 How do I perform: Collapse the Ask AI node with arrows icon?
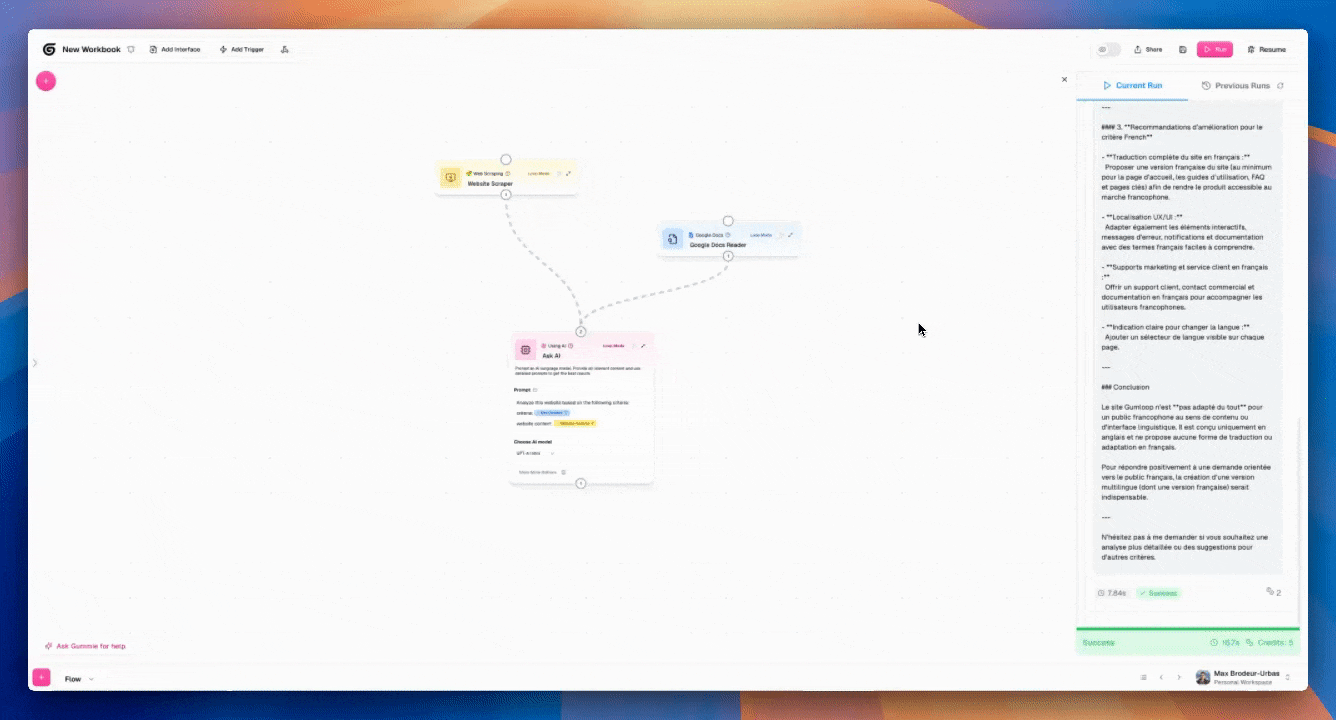[643, 345]
